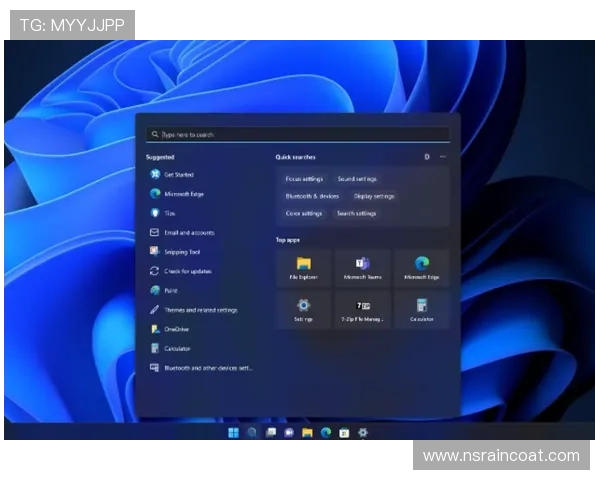The image size is (600, 480).
Task: Open Snipping Tool from suggestions
Action: 181,252
